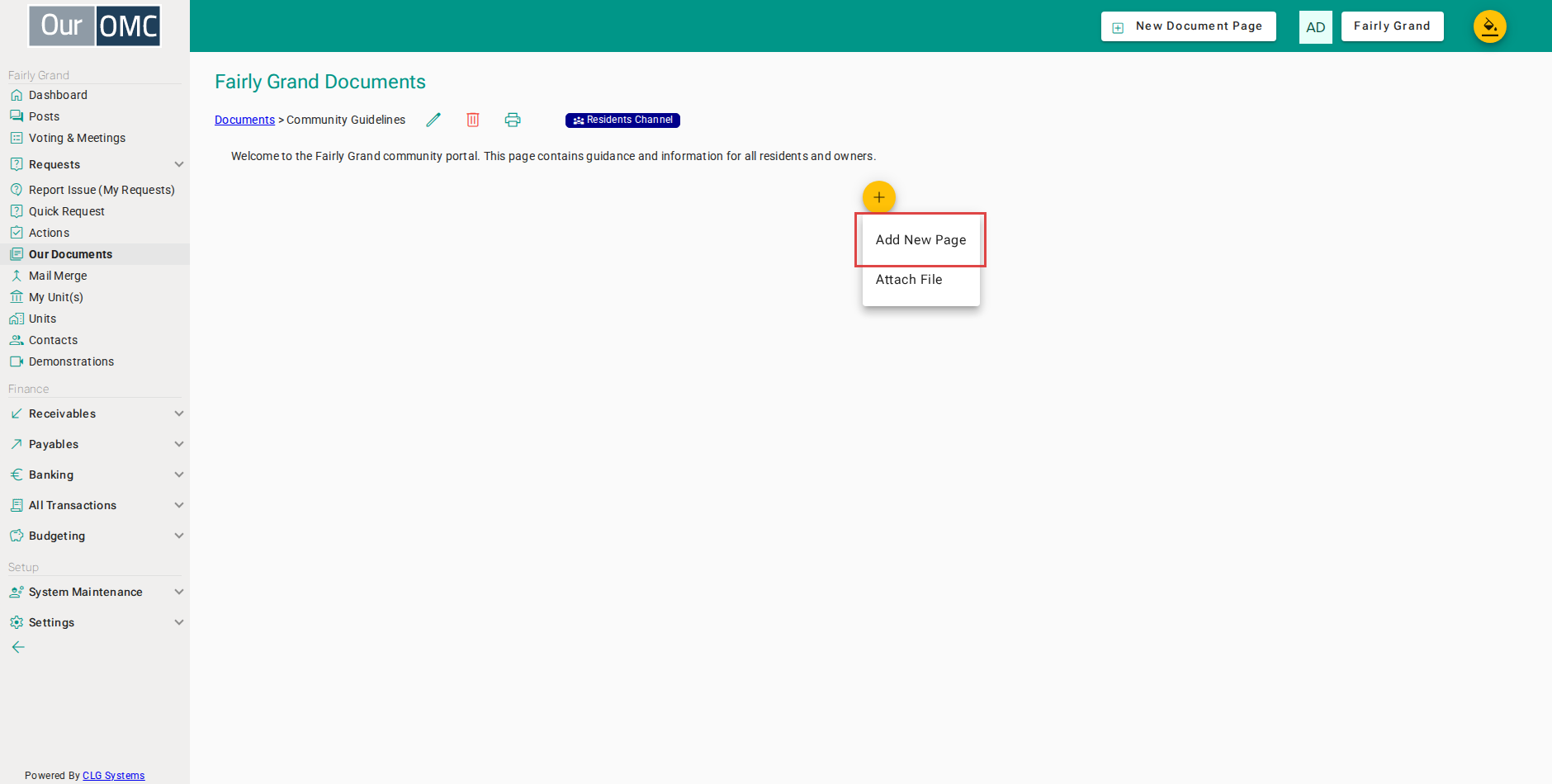This screenshot has height=784, width=1552.
Task: Open Mail Merge in sidebar
Action: tap(58, 276)
